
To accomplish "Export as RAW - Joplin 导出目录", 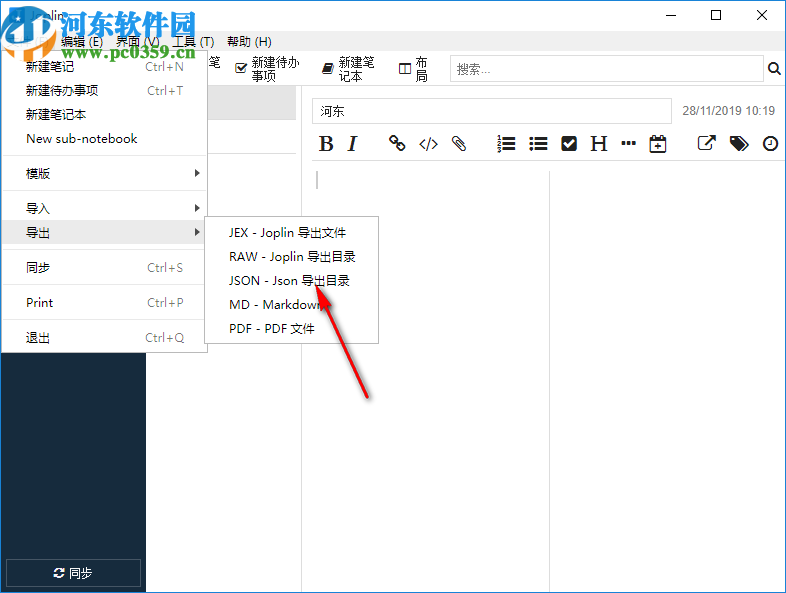I will click(291, 257).
